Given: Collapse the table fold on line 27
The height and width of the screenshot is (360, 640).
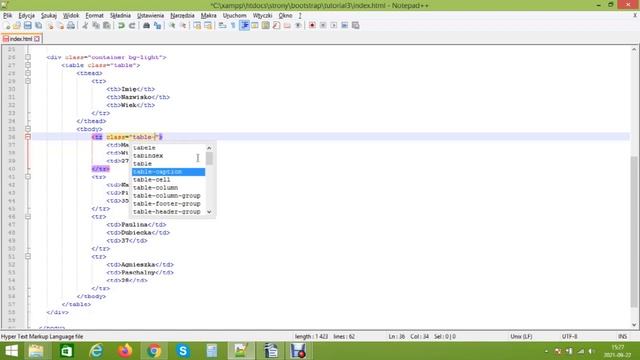Looking at the screenshot, I should coord(28,65).
